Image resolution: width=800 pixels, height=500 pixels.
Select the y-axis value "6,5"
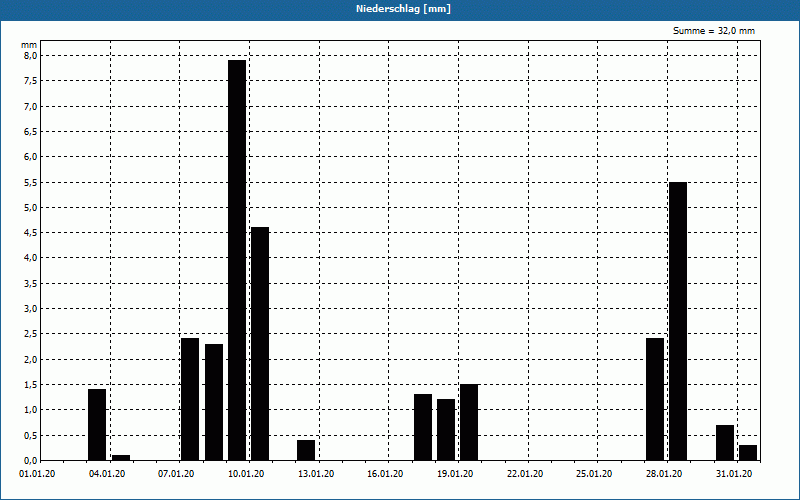pos(31,131)
